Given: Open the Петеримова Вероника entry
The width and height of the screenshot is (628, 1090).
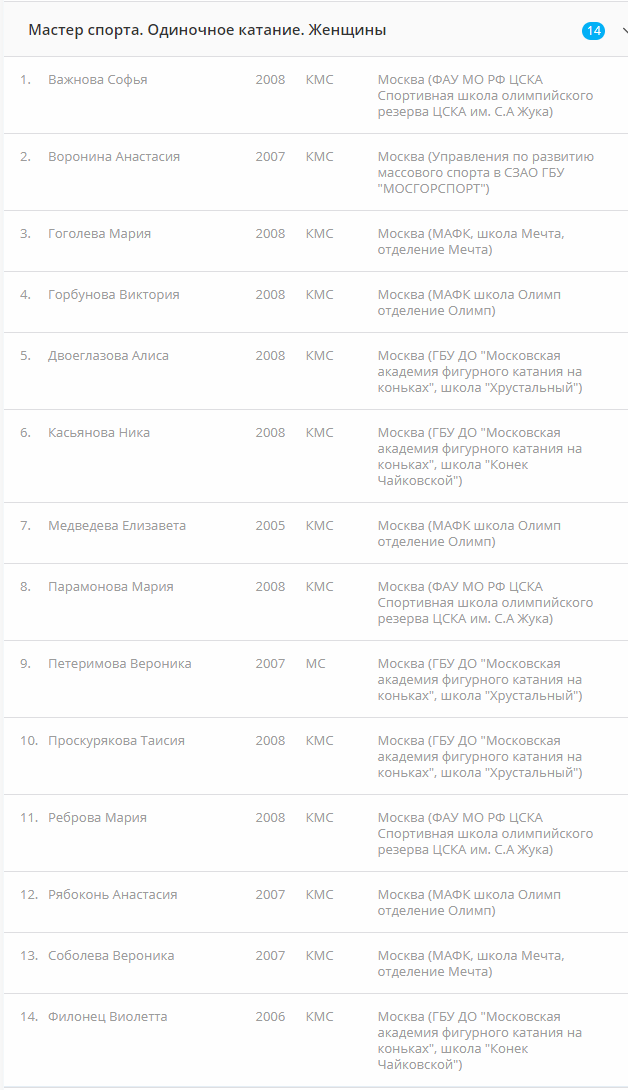Looking at the screenshot, I should (x=120, y=664).
